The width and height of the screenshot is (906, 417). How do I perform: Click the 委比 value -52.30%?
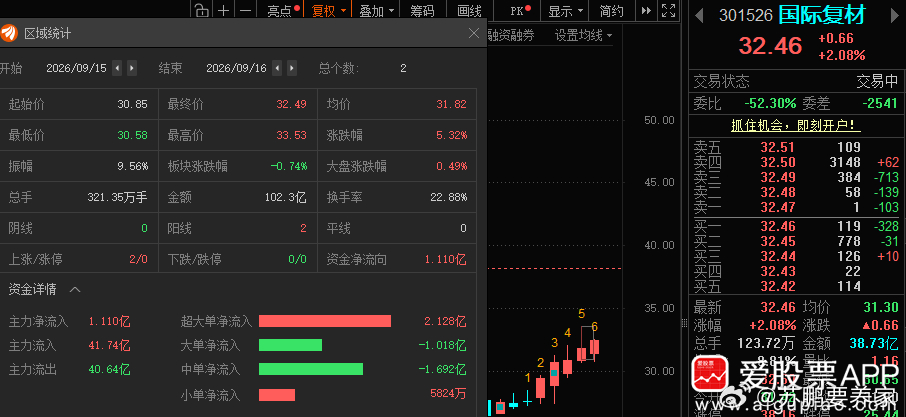(770, 104)
